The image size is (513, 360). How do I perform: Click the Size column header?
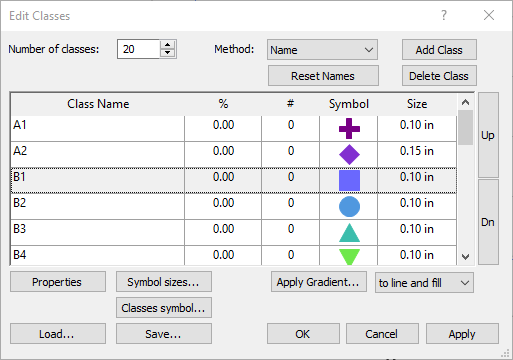pos(417,104)
